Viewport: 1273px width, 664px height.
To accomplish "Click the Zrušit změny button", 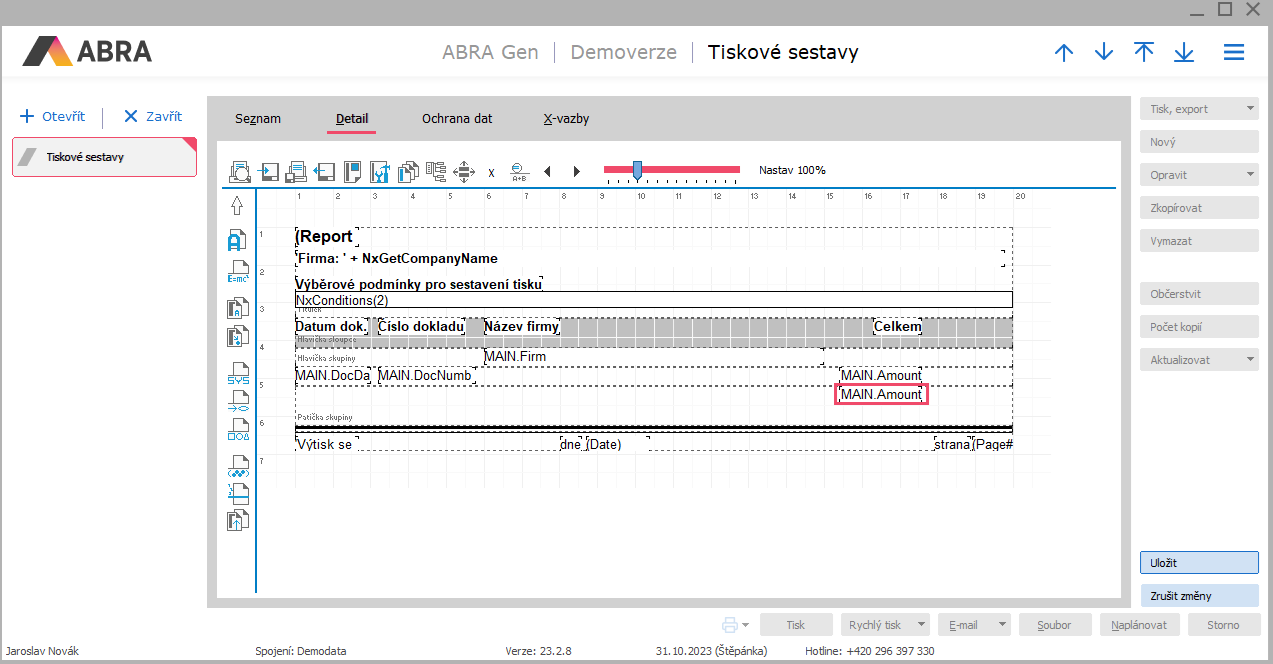I will 1199,596.
